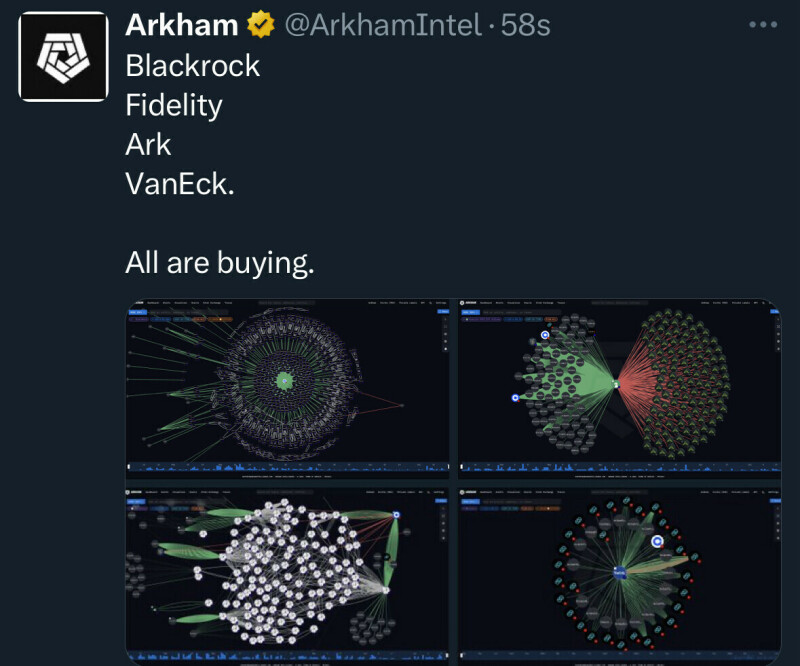This screenshot has height=666, width=800.
Task: Click the blue button at the top-right corner of the top-right graph
Action: (x=774, y=312)
